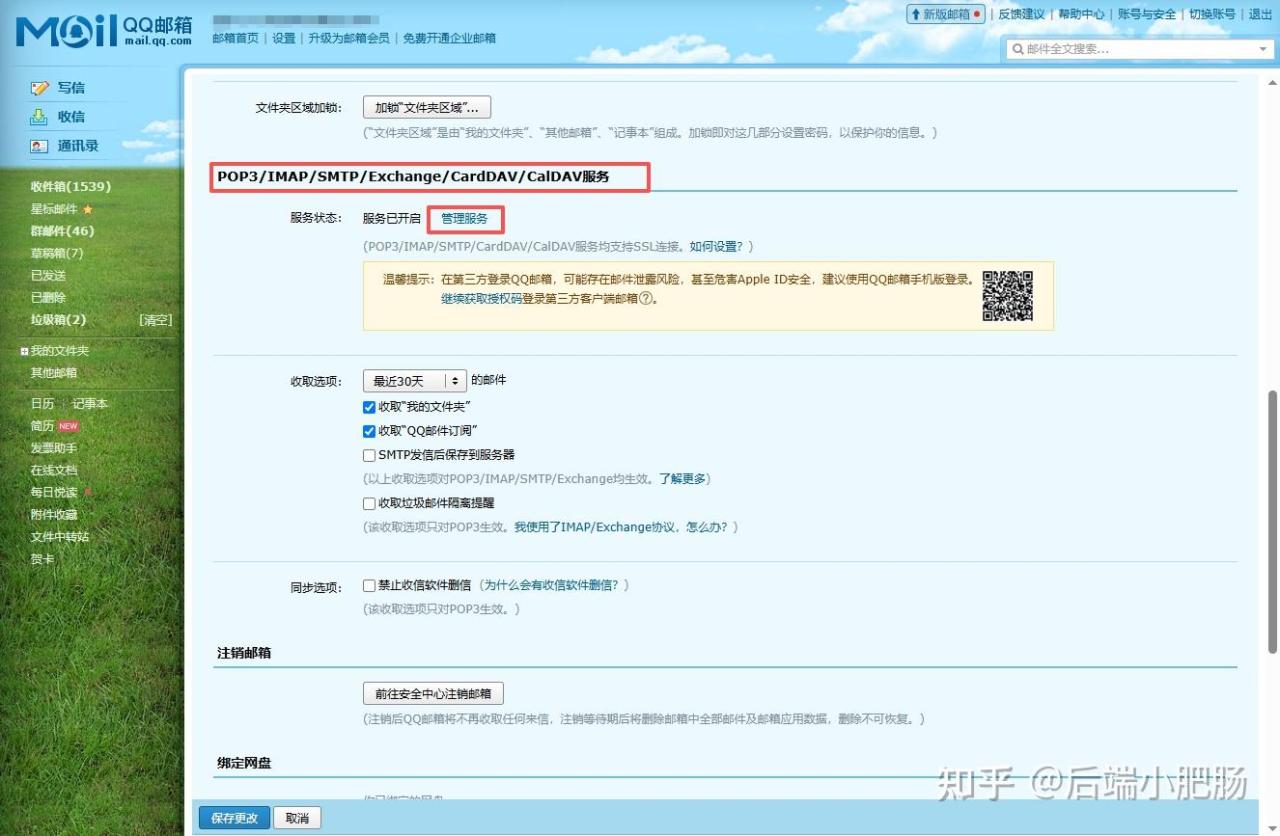The width and height of the screenshot is (1280, 836).
Task: Enable SMTP发信后保存到服务器 checkbox
Action: 369,455
